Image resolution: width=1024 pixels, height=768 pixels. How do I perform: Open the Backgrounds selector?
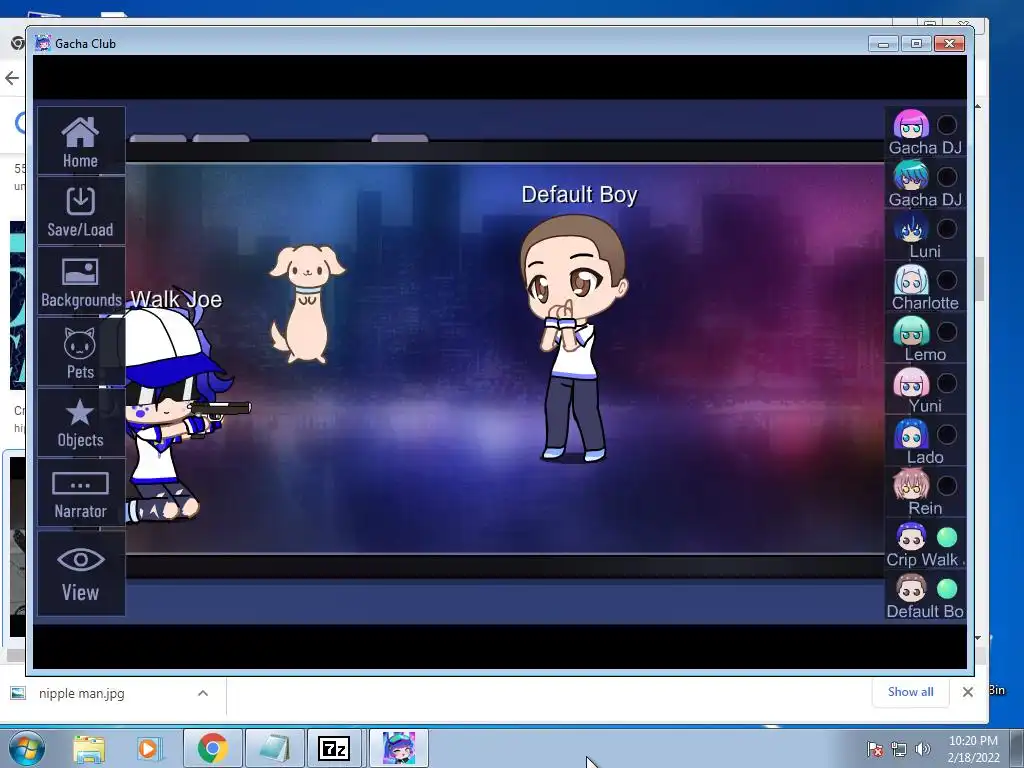(x=80, y=281)
